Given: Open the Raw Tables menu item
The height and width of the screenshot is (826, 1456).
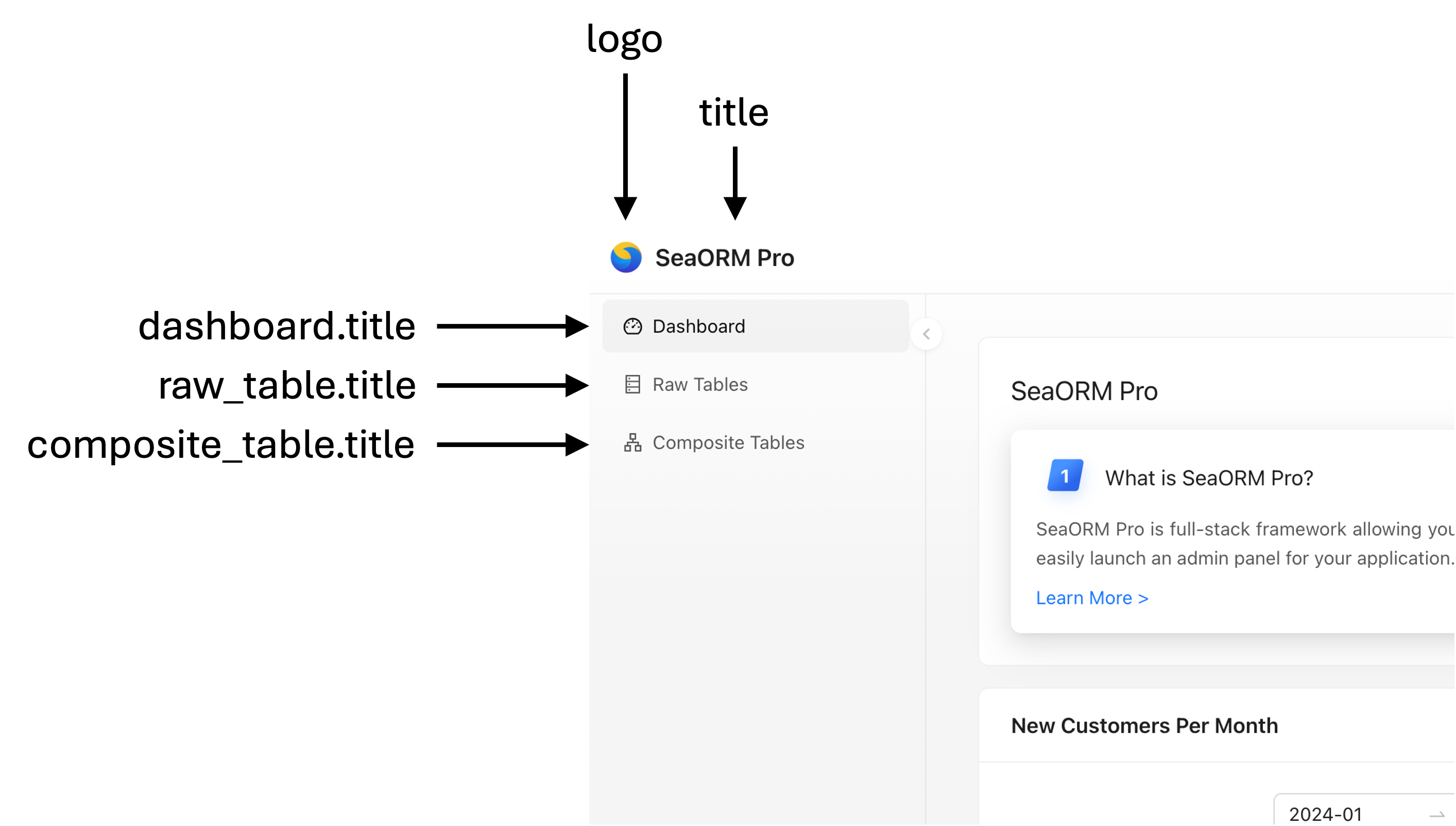Looking at the screenshot, I should (x=700, y=385).
